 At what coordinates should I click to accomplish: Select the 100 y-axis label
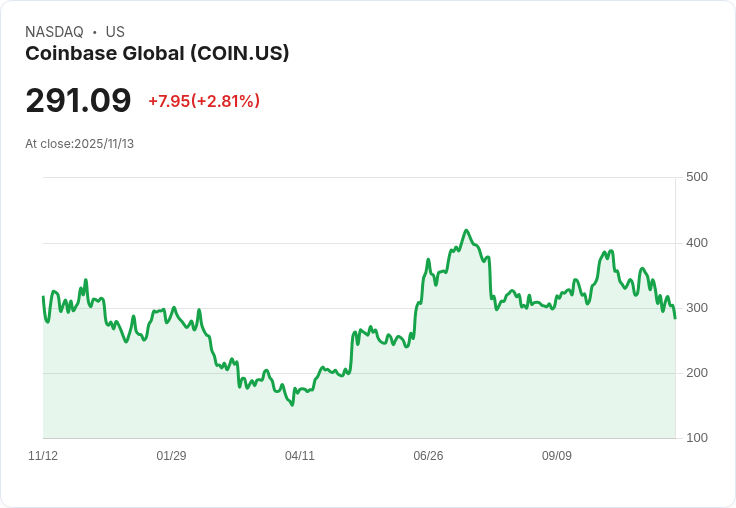pos(697,438)
